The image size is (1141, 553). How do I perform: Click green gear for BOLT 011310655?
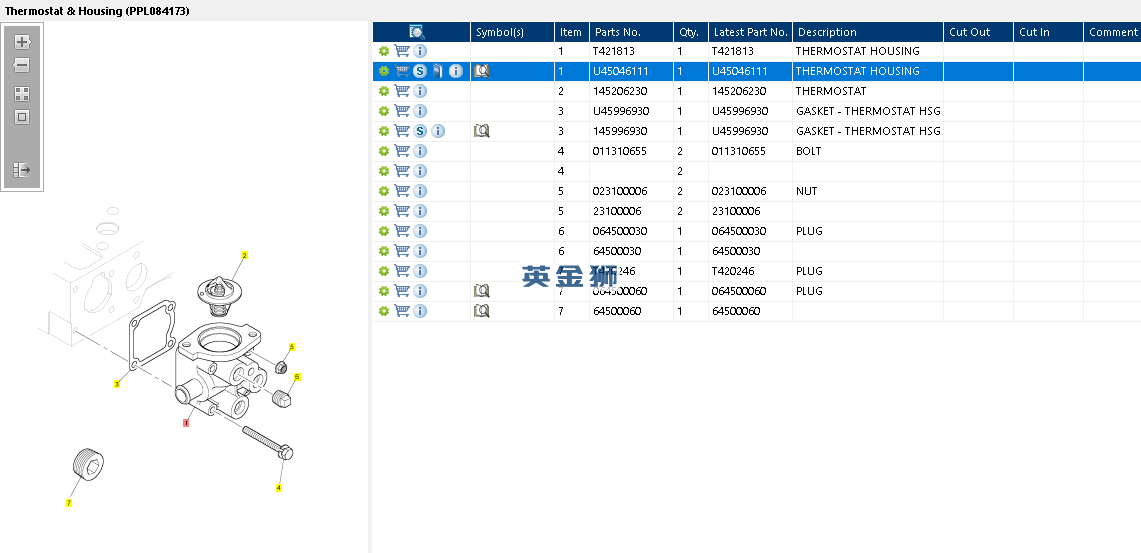[x=383, y=151]
